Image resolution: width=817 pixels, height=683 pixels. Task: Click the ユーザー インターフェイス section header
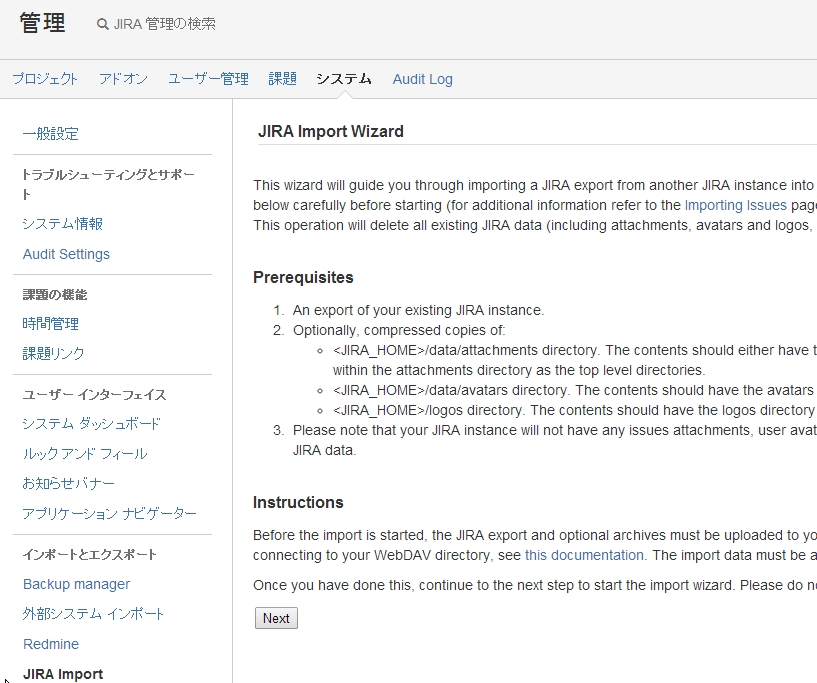tap(94, 395)
